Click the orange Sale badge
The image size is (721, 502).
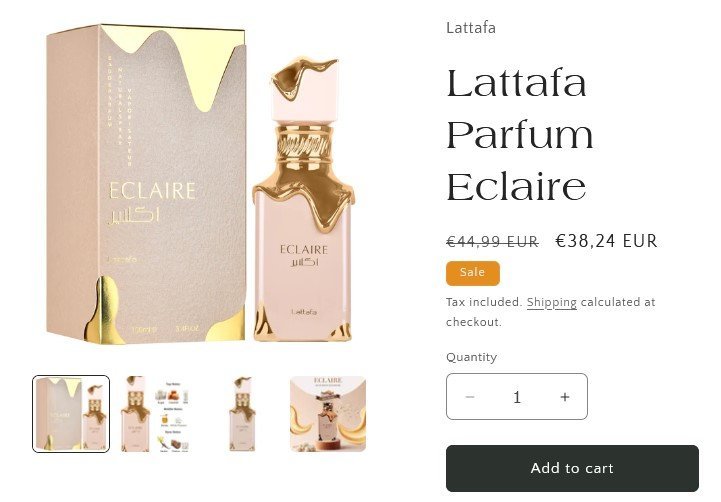(x=473, y=273)
